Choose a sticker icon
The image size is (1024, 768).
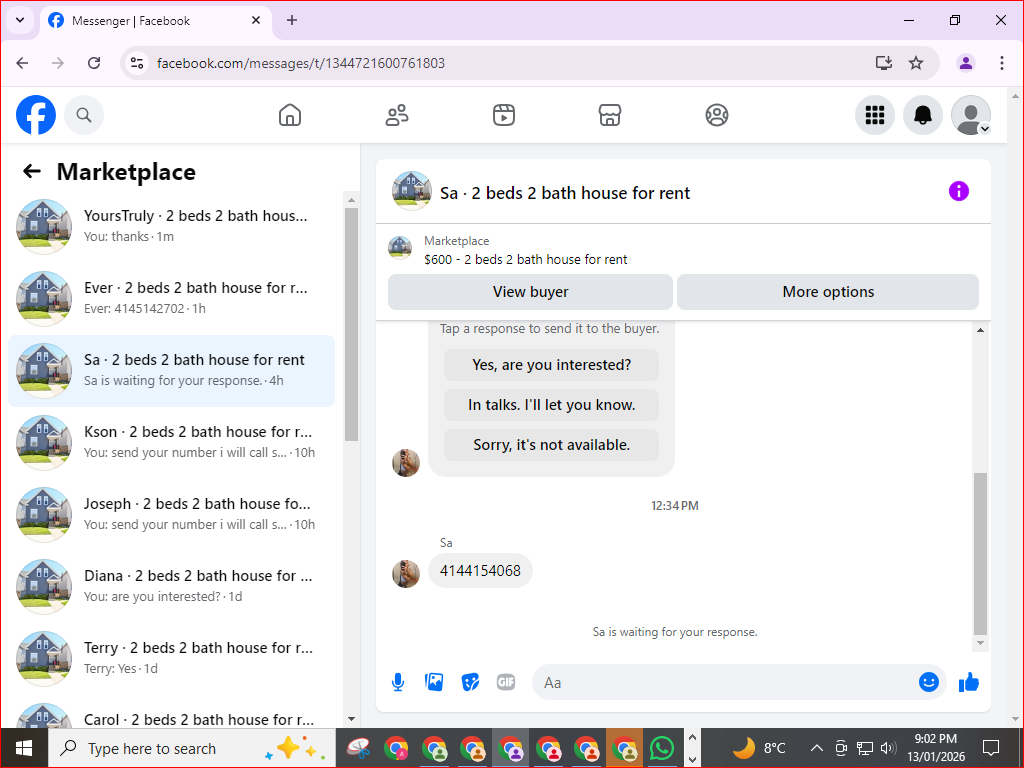pos(470,682)
